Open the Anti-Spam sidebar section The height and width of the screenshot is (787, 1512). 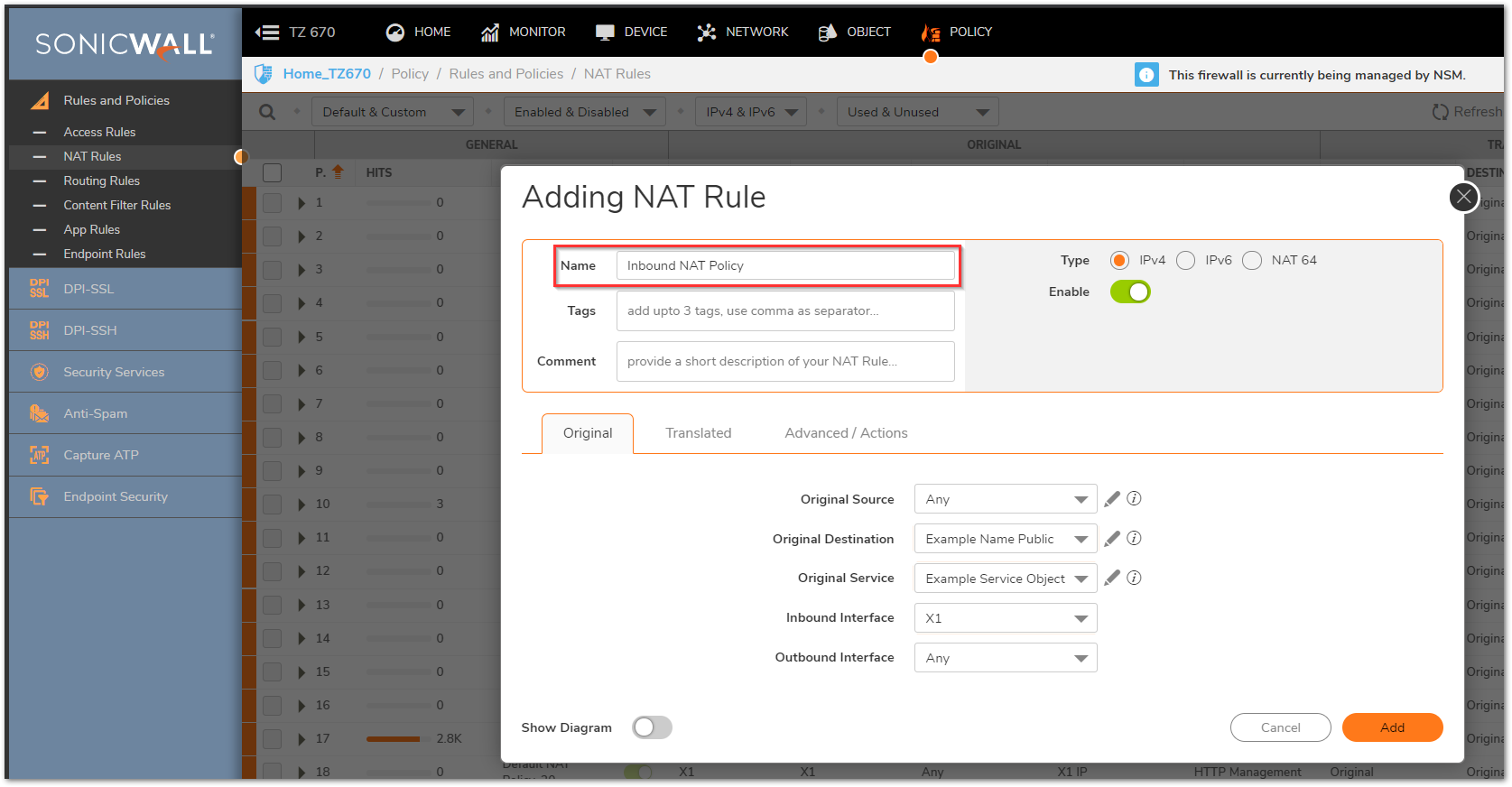click(95, 413)
